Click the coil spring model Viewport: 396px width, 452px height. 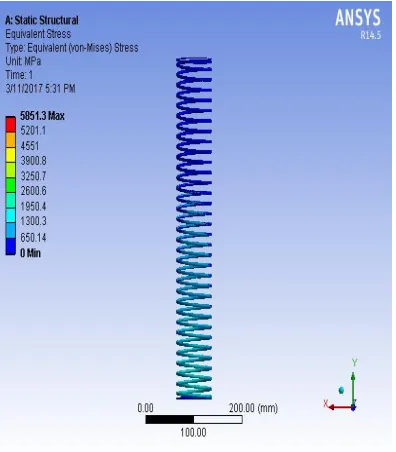[194, 228]
